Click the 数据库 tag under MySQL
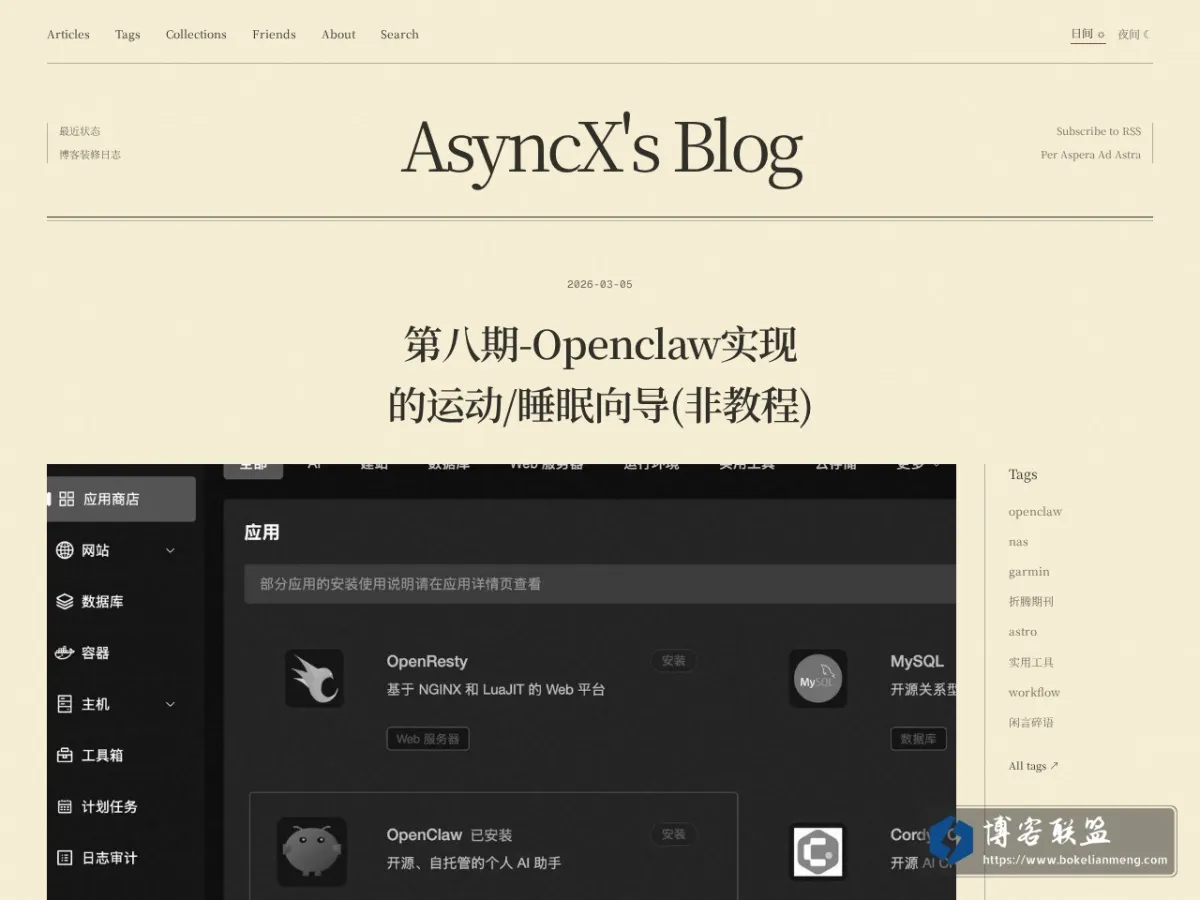1200x900 pixels. click(918, 739)
